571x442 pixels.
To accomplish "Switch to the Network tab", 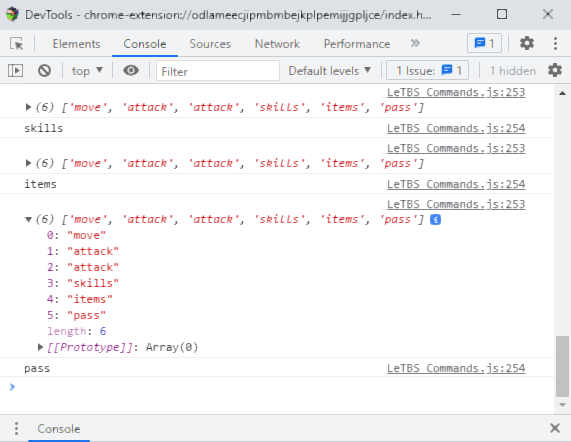I will pyautogui.click(x=277, y=44).
